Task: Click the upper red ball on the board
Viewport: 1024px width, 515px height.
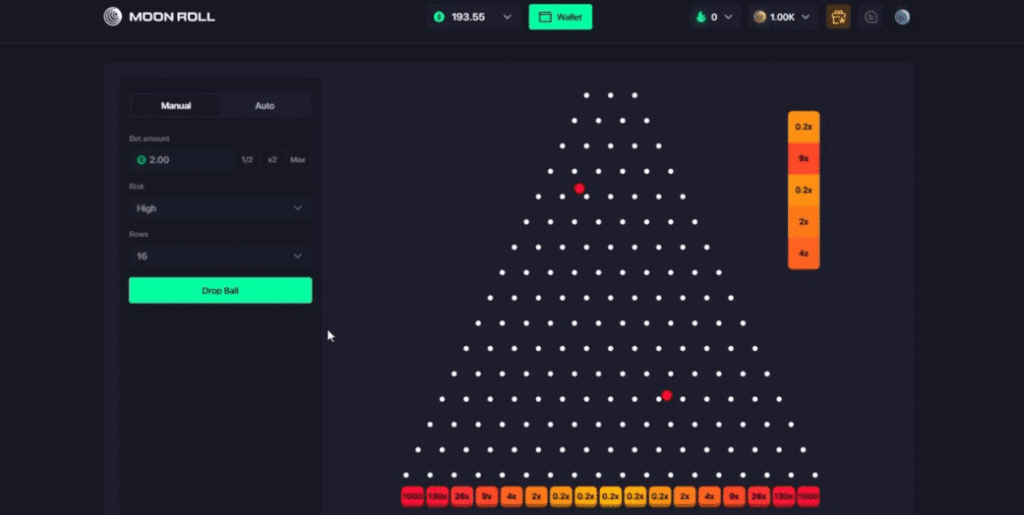Action: click(579, 188)
